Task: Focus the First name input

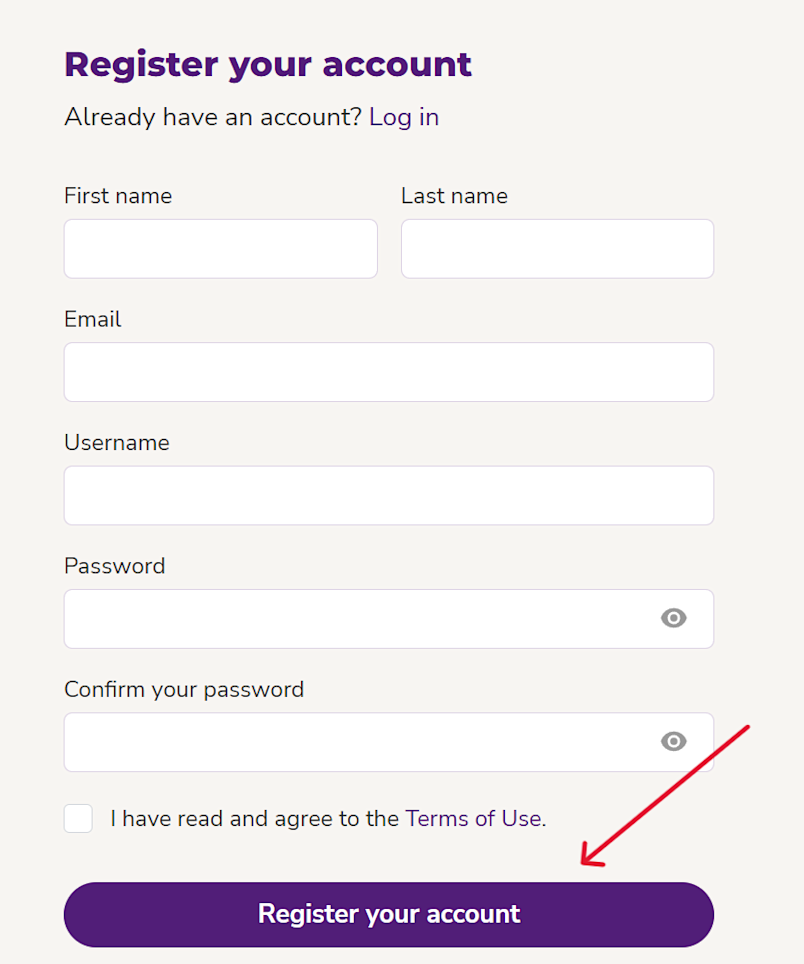Action: click(220, 248)
